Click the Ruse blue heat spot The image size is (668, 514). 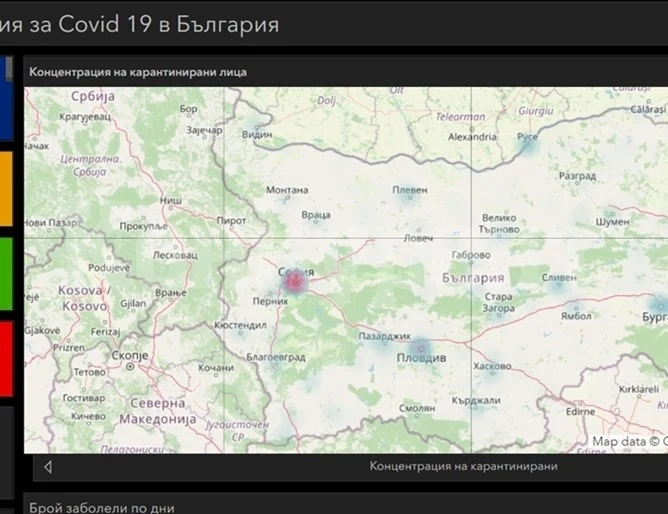pos(526,146)
